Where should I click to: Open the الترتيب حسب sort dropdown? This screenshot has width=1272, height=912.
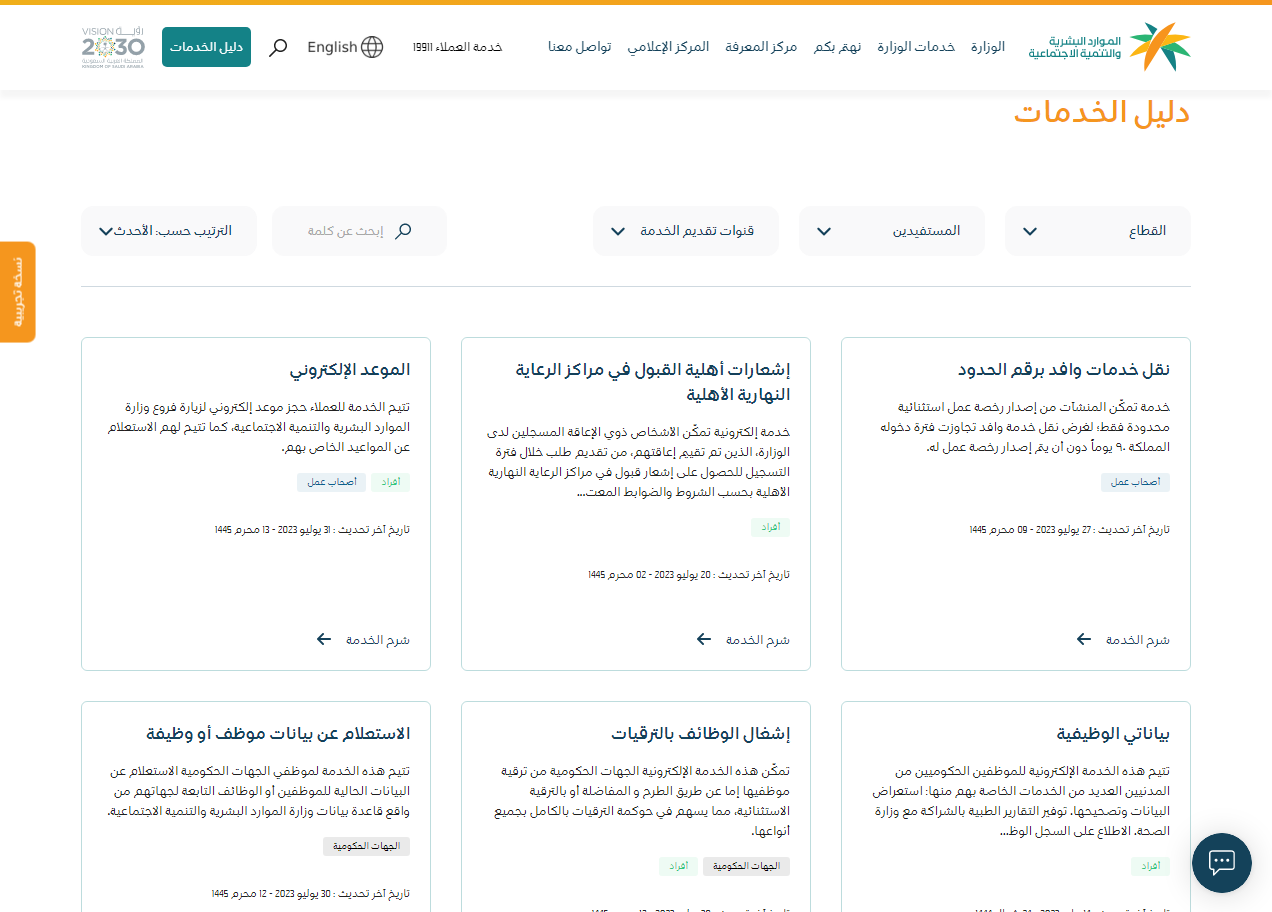click(168, 231)
